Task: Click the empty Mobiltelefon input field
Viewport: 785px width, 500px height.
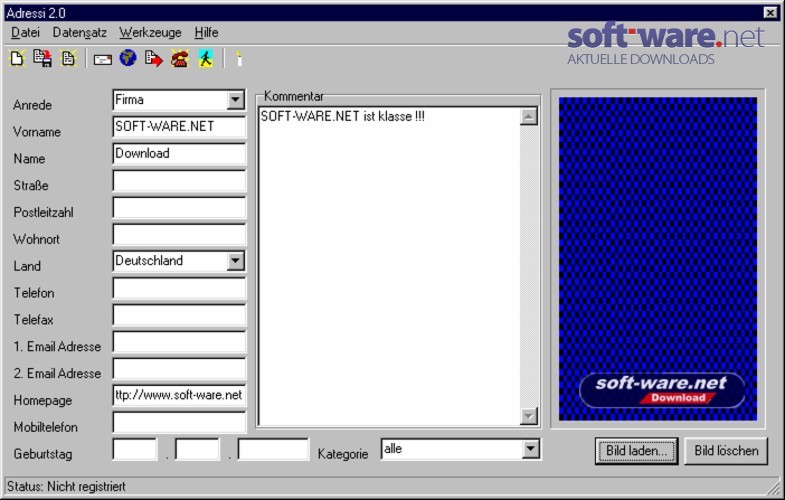Action: click(x=179, y=422)
